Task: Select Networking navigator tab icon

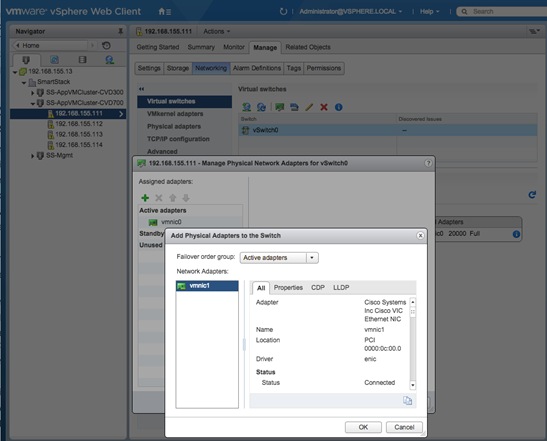Action: pyautogui.click(x=110, y=60)
